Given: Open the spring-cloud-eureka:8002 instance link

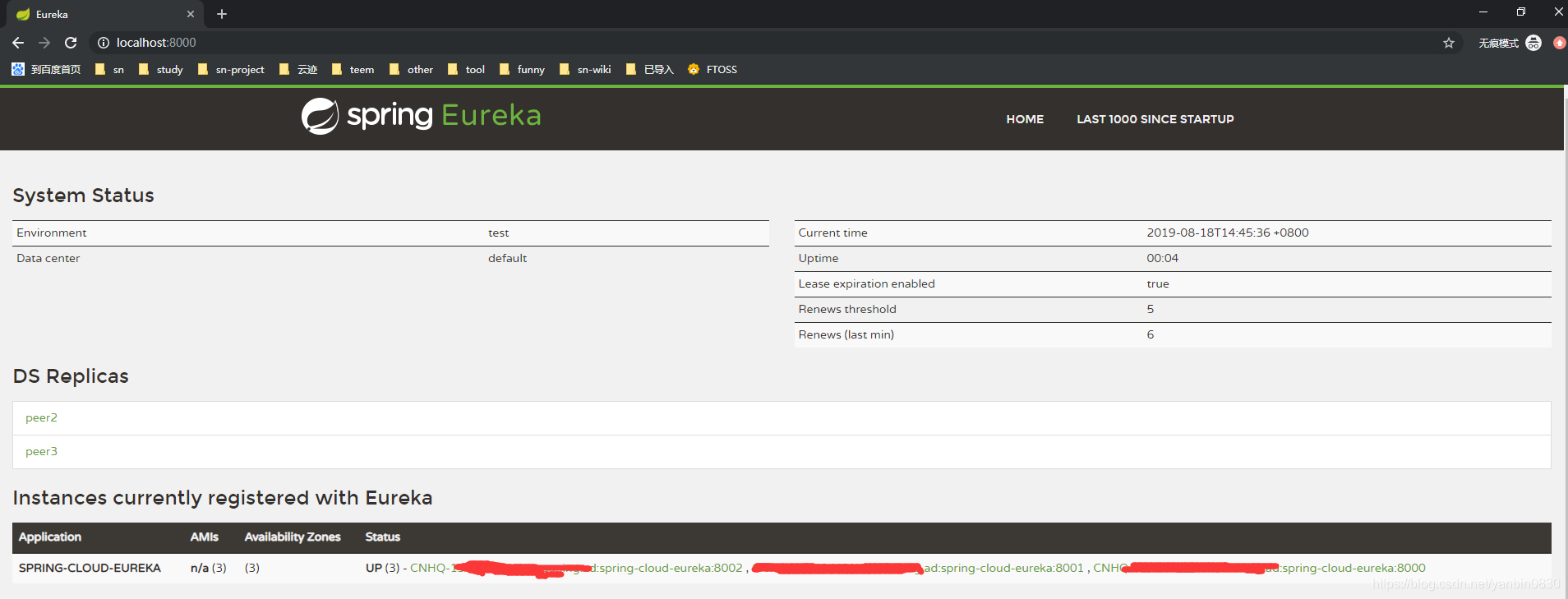Looking at the screenshot, I should click(576, 568).
